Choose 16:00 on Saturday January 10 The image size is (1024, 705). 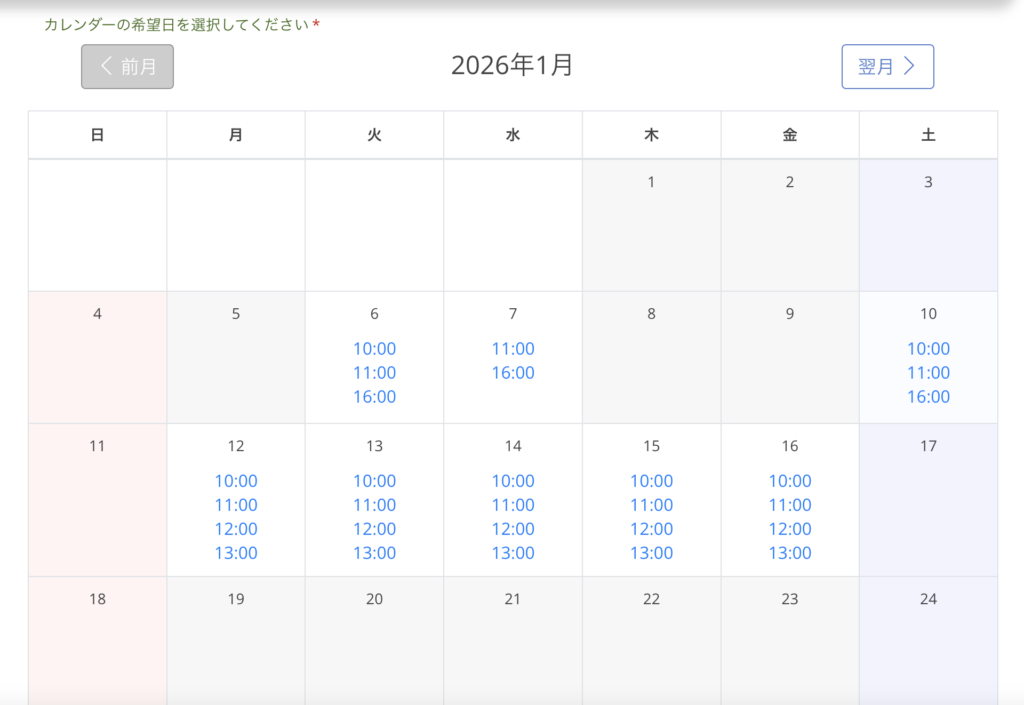coord(928,397)
